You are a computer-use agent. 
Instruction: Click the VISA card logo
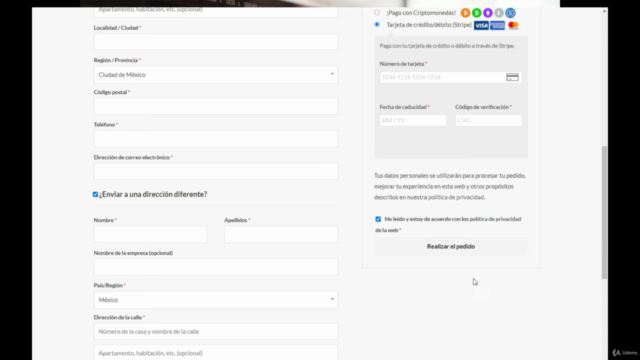481,25
